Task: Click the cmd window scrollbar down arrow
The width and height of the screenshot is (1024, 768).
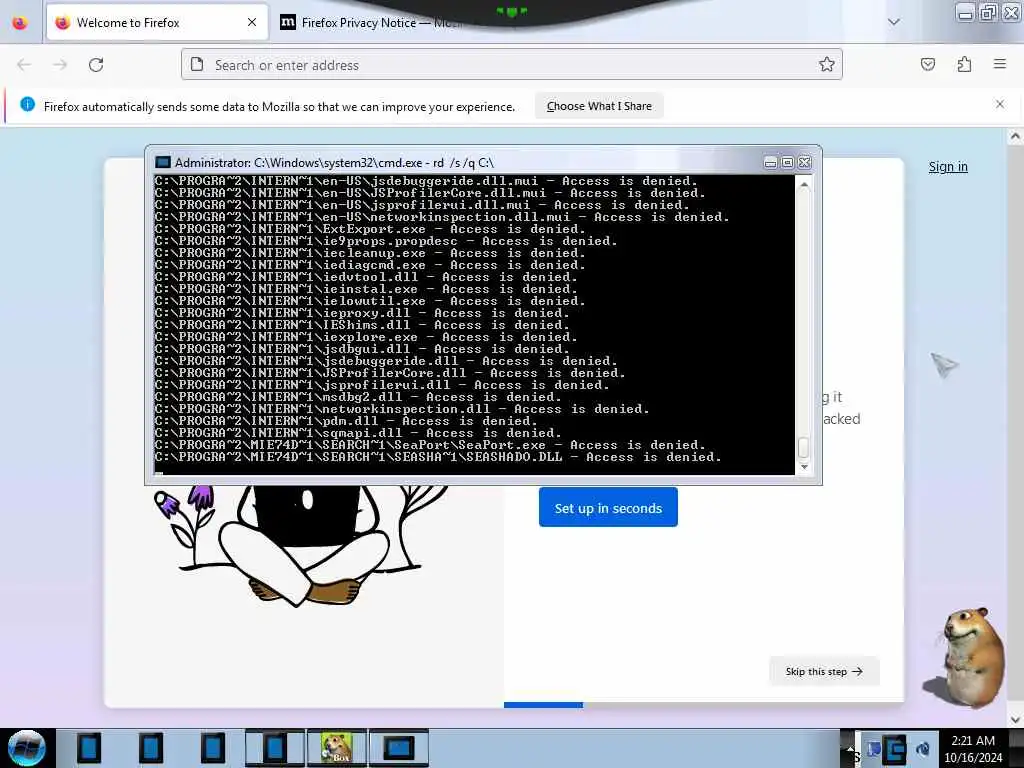Action: coord(804,467)
